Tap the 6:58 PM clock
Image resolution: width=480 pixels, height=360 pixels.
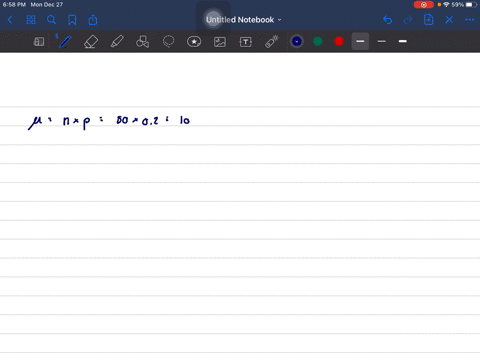pyautogui.click(x=14, y=5)
